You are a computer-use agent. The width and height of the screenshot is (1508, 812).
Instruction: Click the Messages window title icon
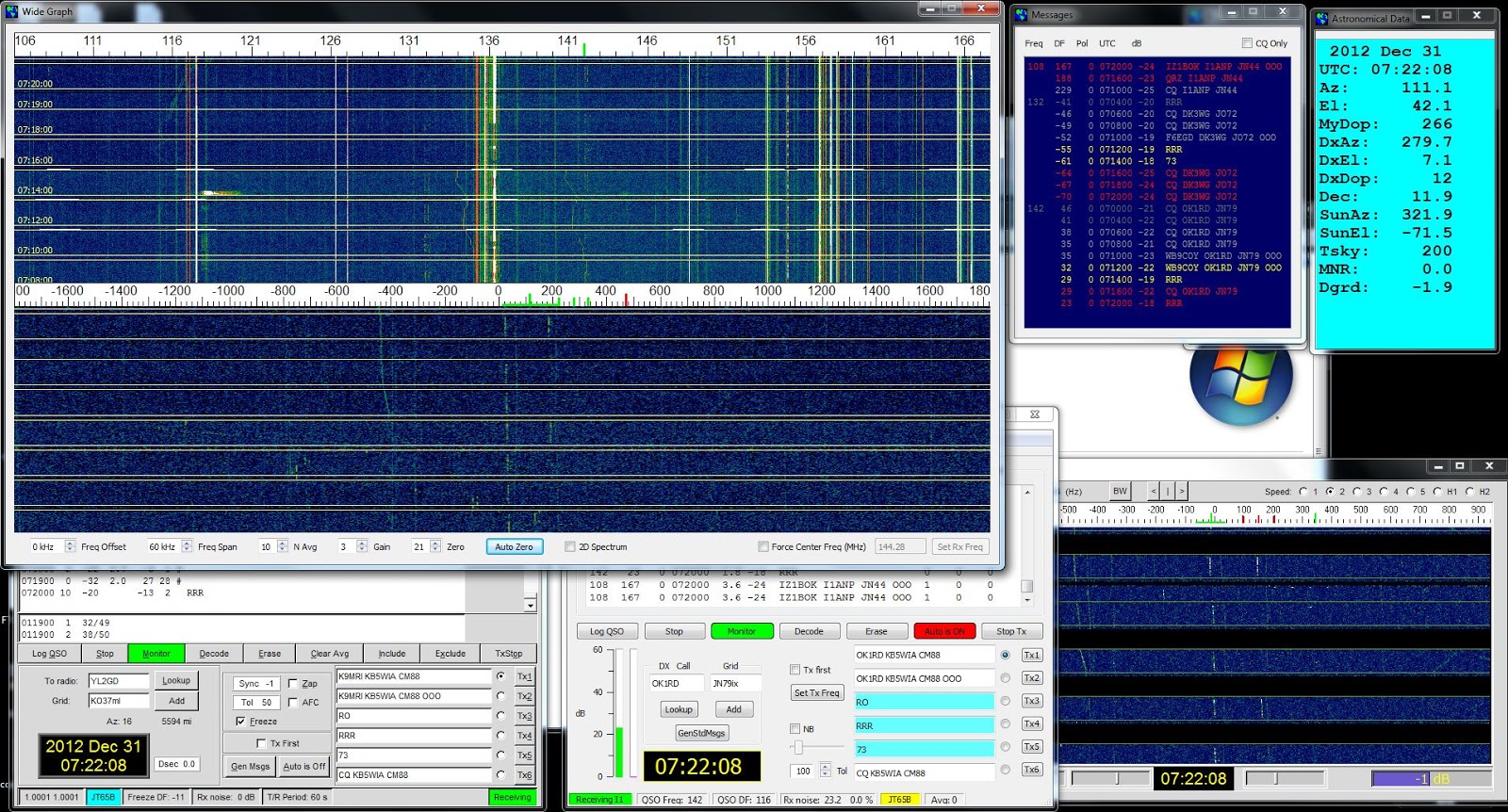(1021, 15)
